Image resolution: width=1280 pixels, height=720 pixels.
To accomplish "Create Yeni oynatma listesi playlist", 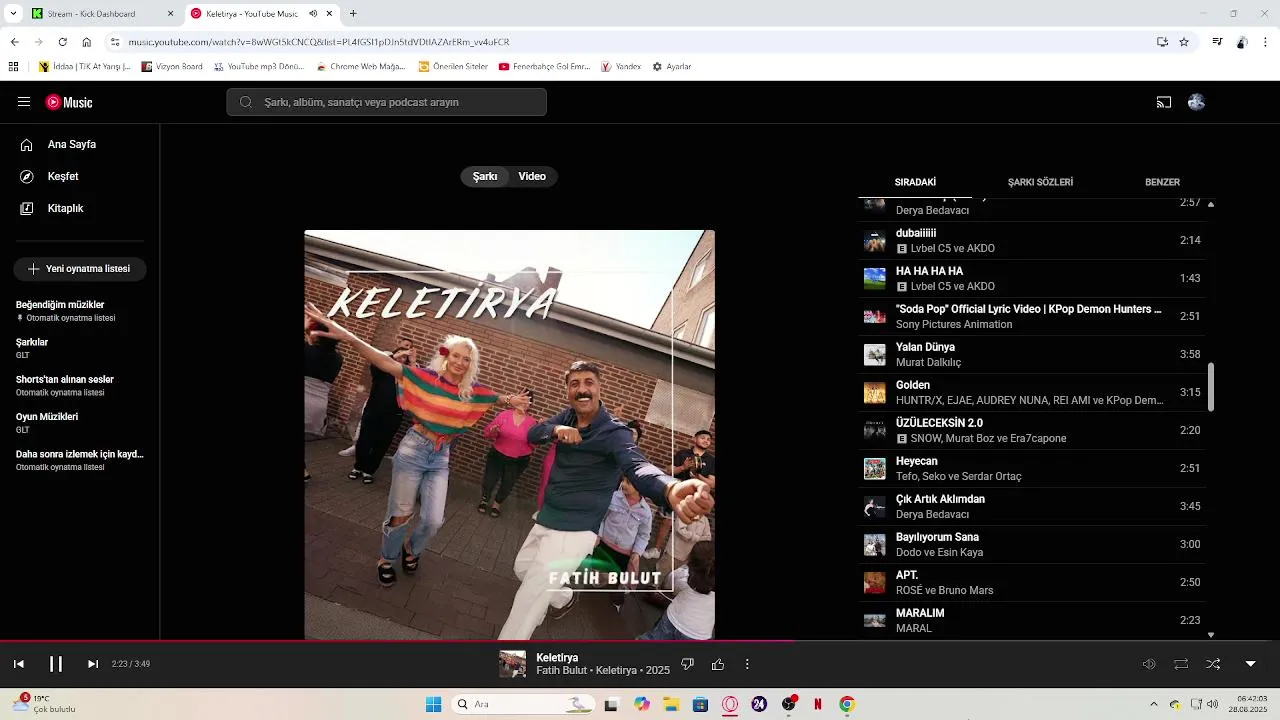I will click(80, 269).
